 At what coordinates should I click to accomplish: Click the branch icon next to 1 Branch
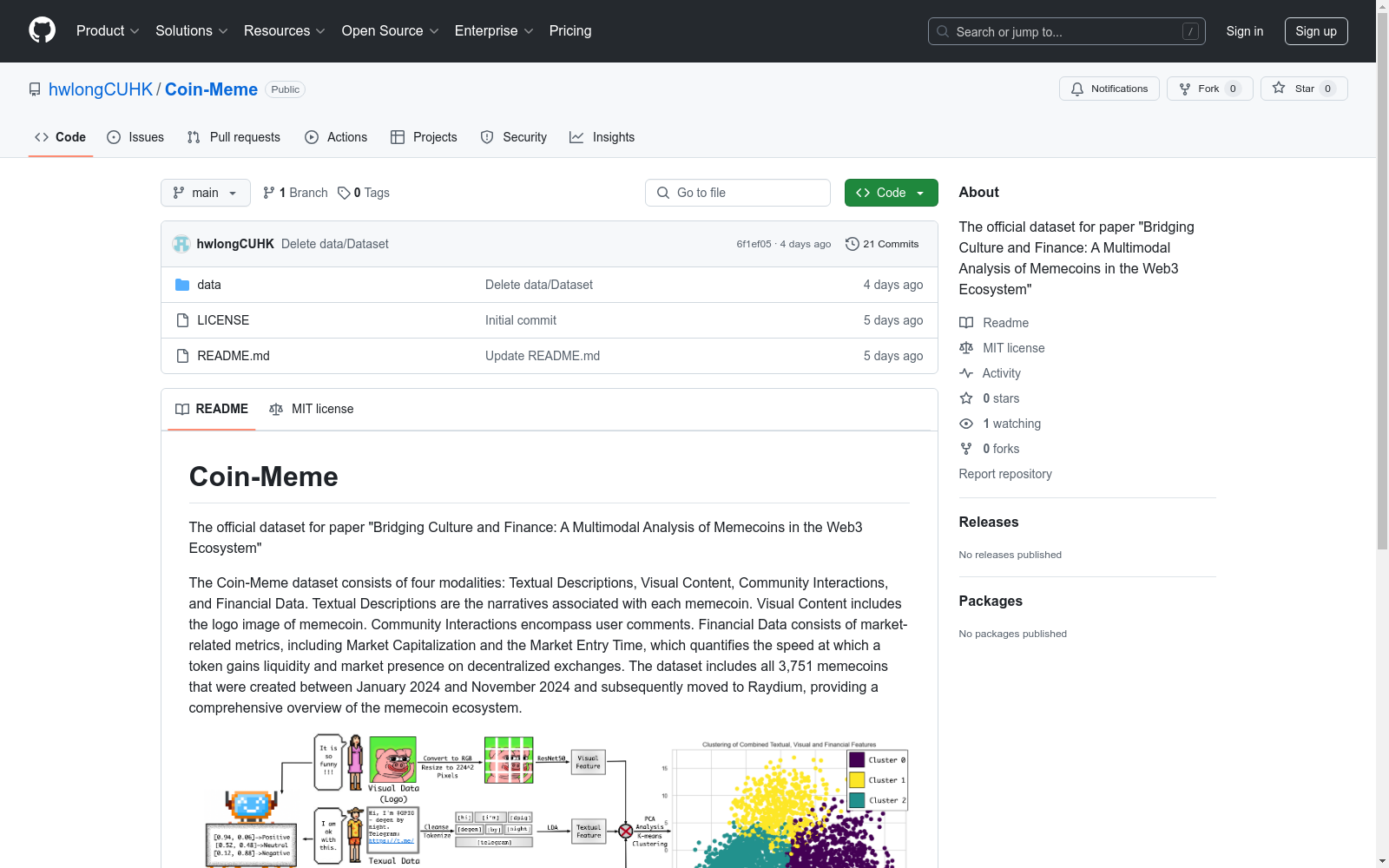click(x=269, y=193)
